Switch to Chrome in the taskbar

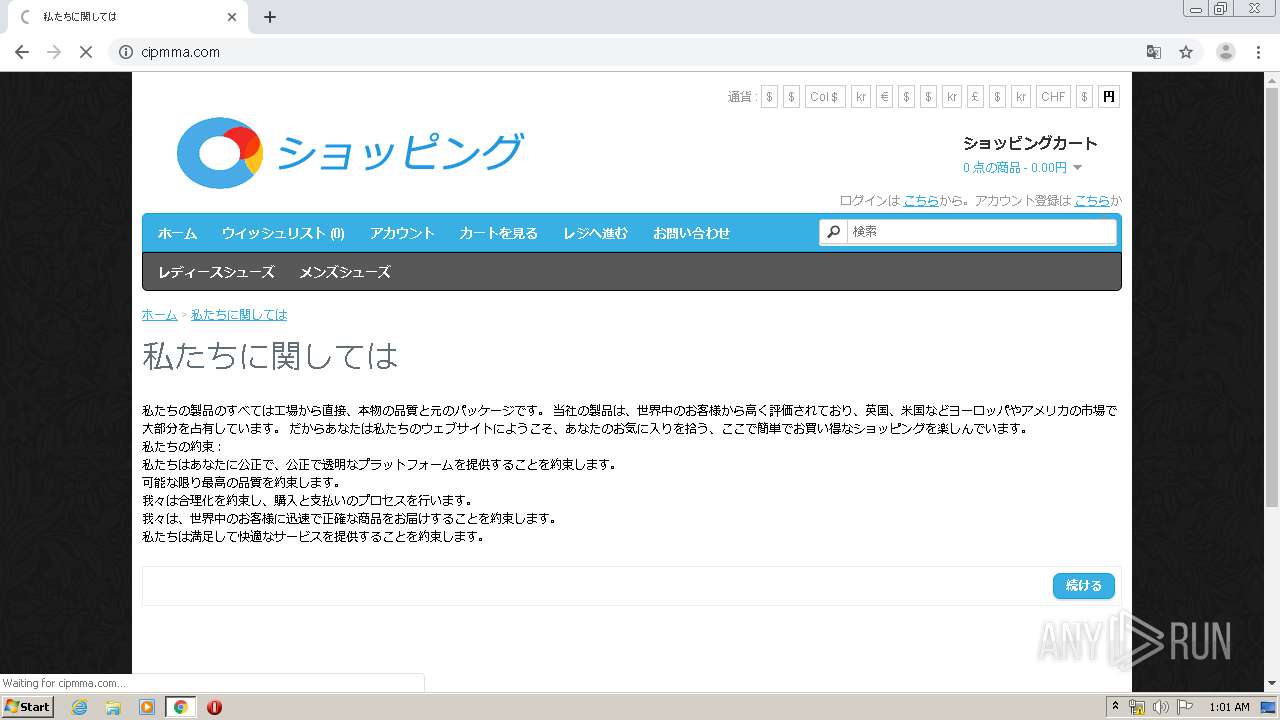181,707
